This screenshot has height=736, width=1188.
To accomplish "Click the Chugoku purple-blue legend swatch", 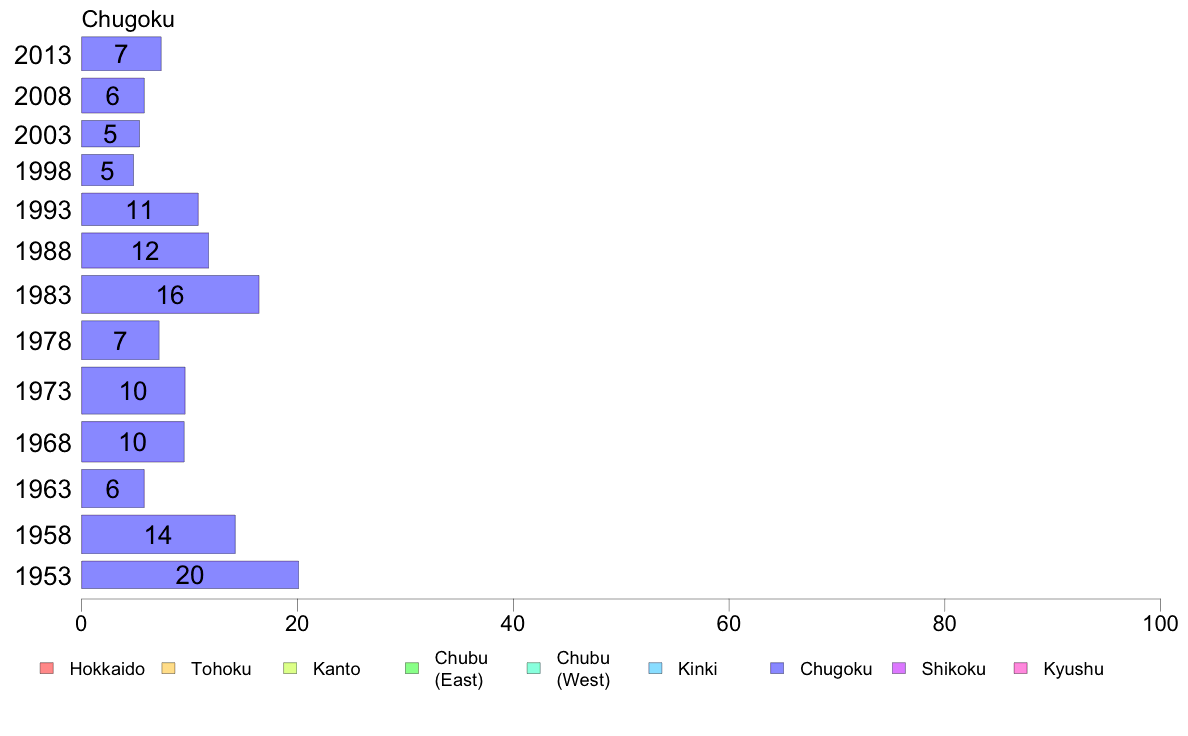I will (777, 668).
